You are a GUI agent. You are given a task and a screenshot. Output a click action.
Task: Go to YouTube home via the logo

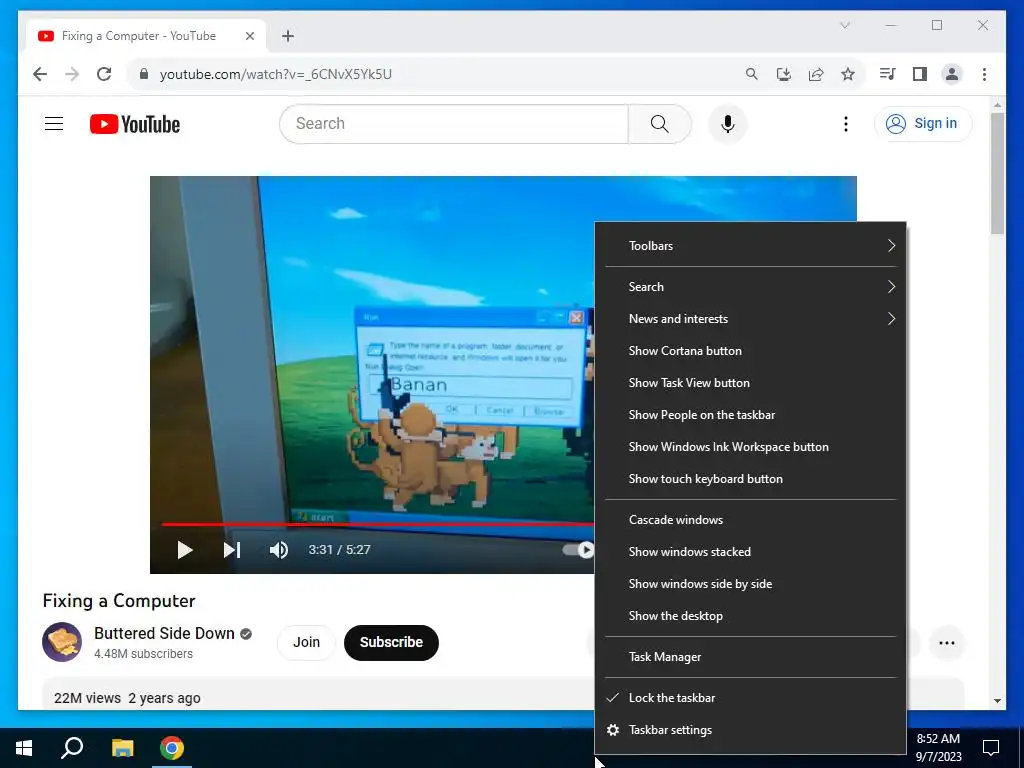pyautogui.click(x=135, y=124)
